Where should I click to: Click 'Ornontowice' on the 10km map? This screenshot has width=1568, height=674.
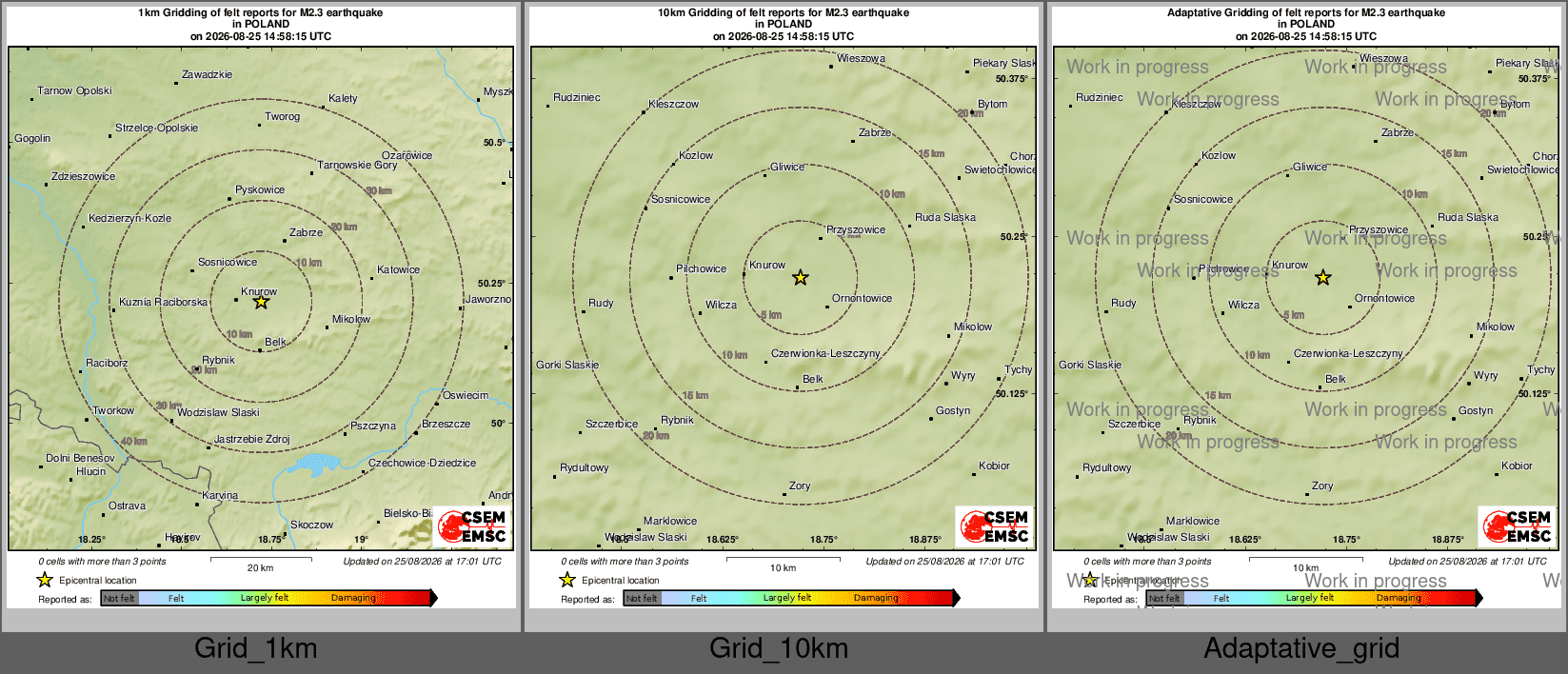point(863,298)
